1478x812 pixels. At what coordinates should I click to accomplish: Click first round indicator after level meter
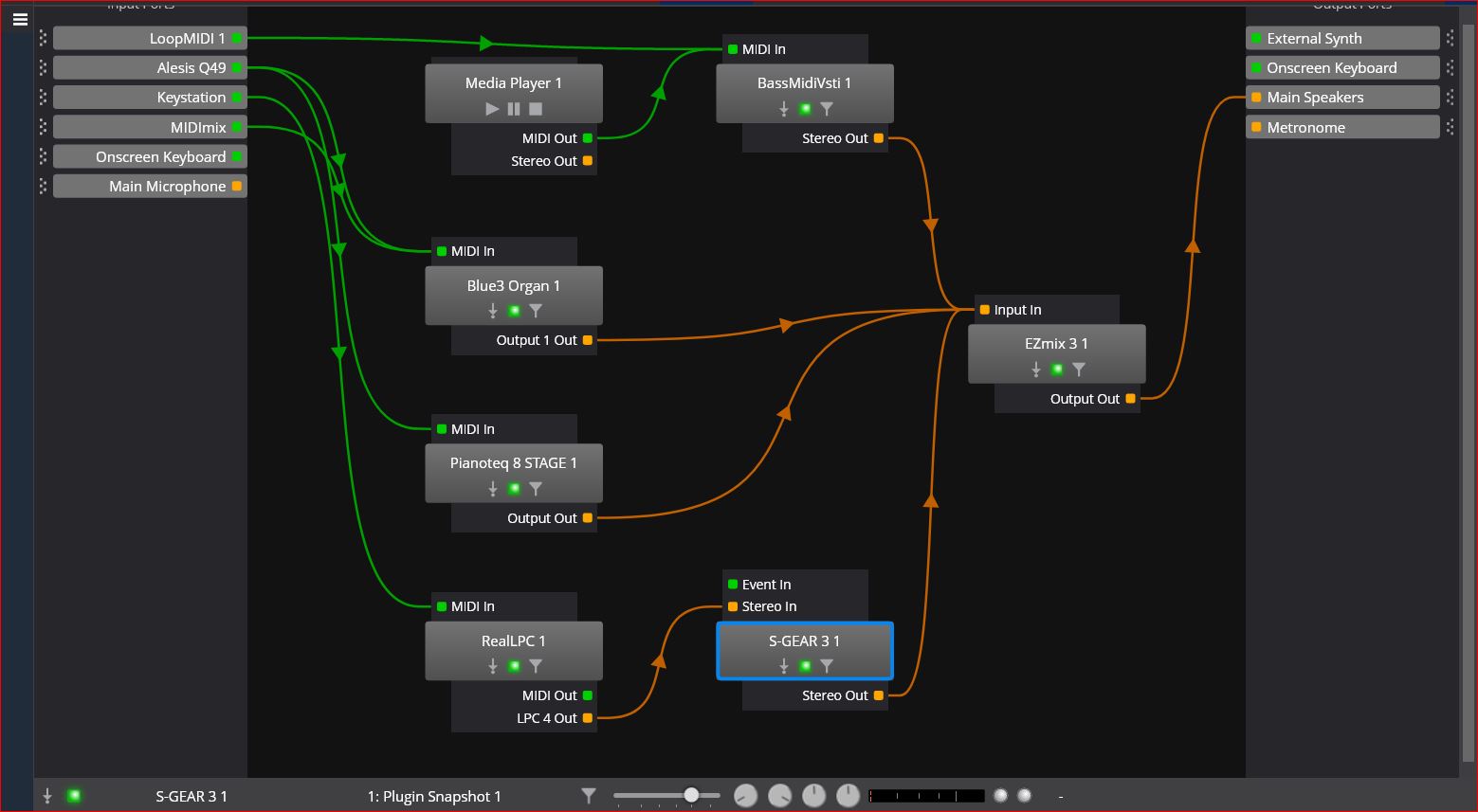[x=1000, y=795]
